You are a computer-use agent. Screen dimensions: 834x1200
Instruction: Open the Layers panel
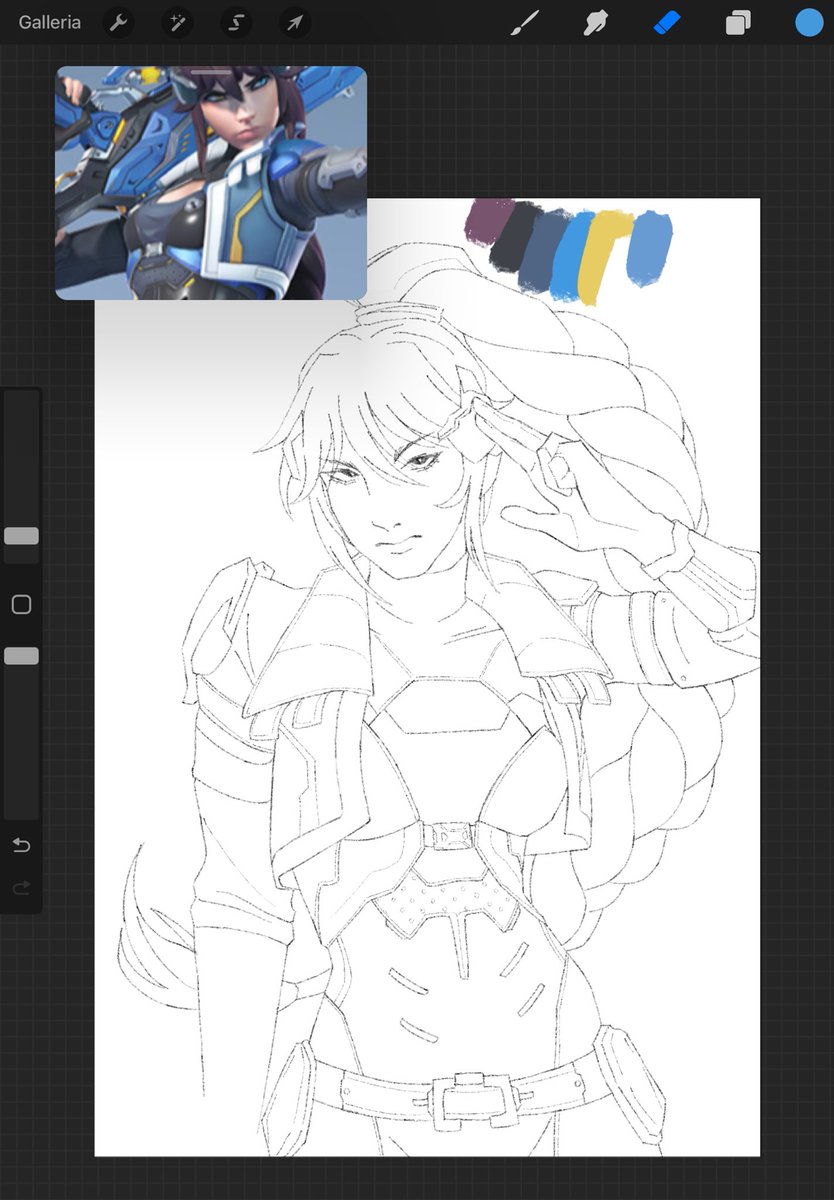[x=738, y=22]
